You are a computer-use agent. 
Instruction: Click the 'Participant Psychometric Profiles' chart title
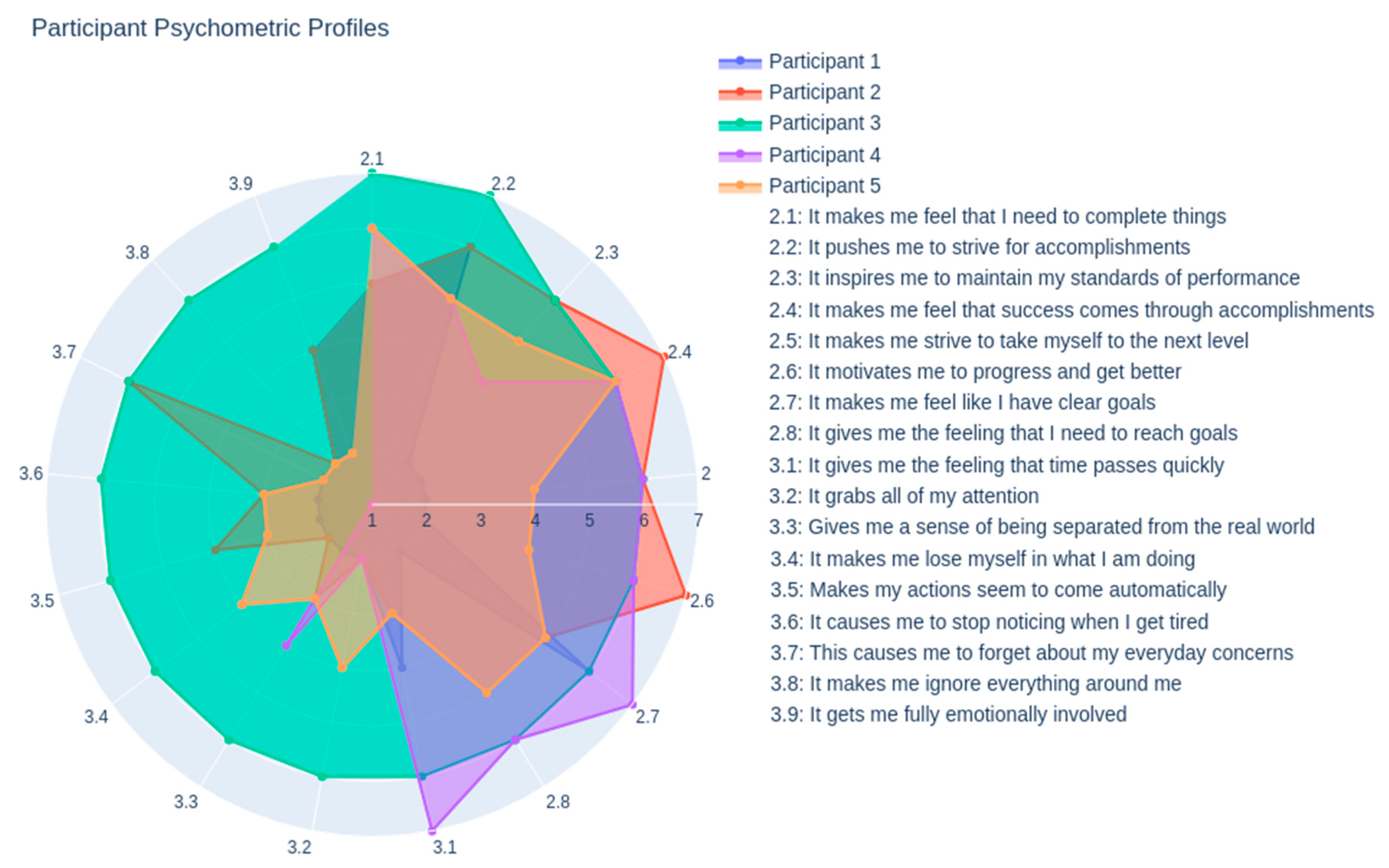210,28
